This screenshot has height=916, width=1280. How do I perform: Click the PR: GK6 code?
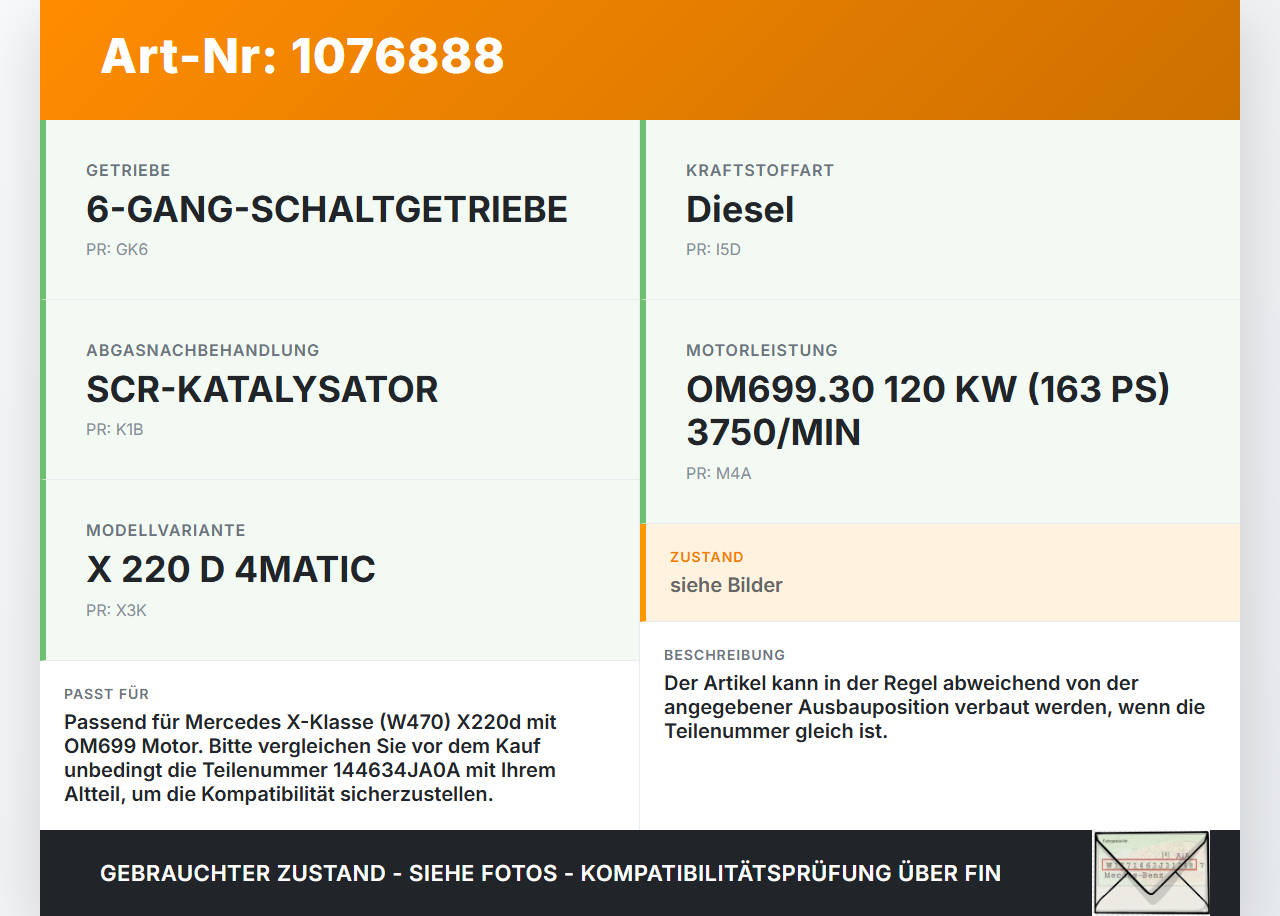click(117, 249)
